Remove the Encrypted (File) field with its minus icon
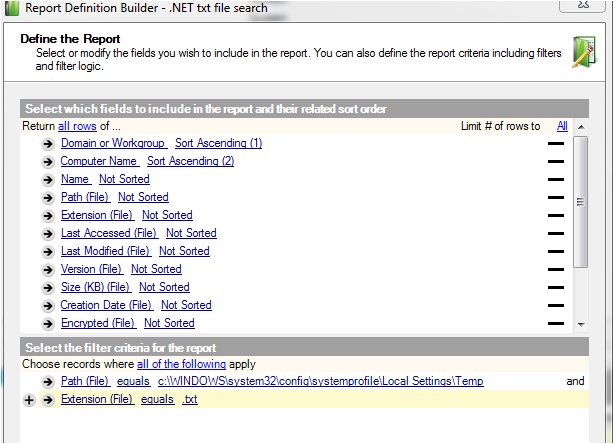The image size is (614, 444). tap(556, 323)
